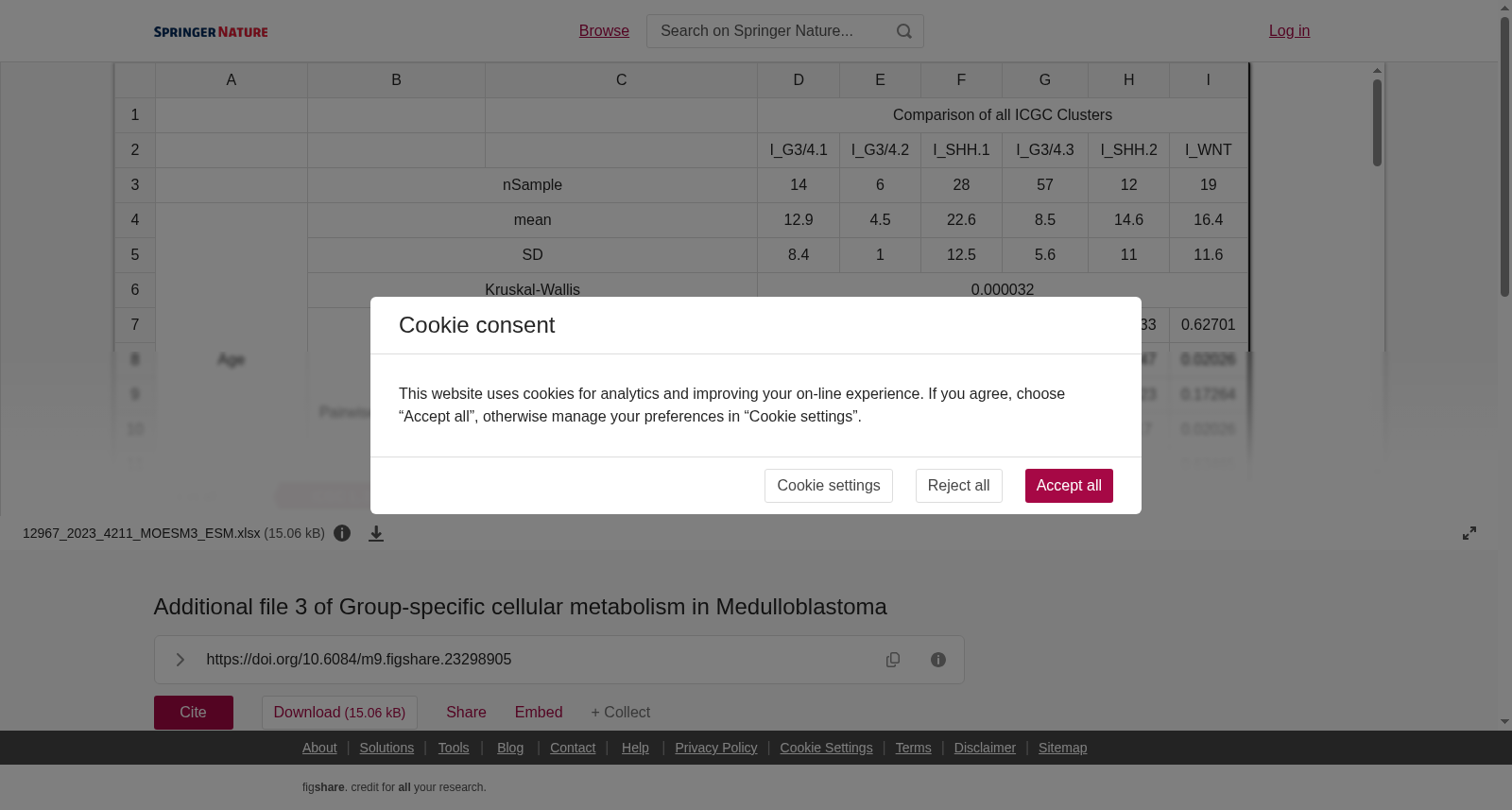Image resolution: width=1512 pixels, height=810 pixels.
Task: Open the Share option
Action: coord(466,713)
